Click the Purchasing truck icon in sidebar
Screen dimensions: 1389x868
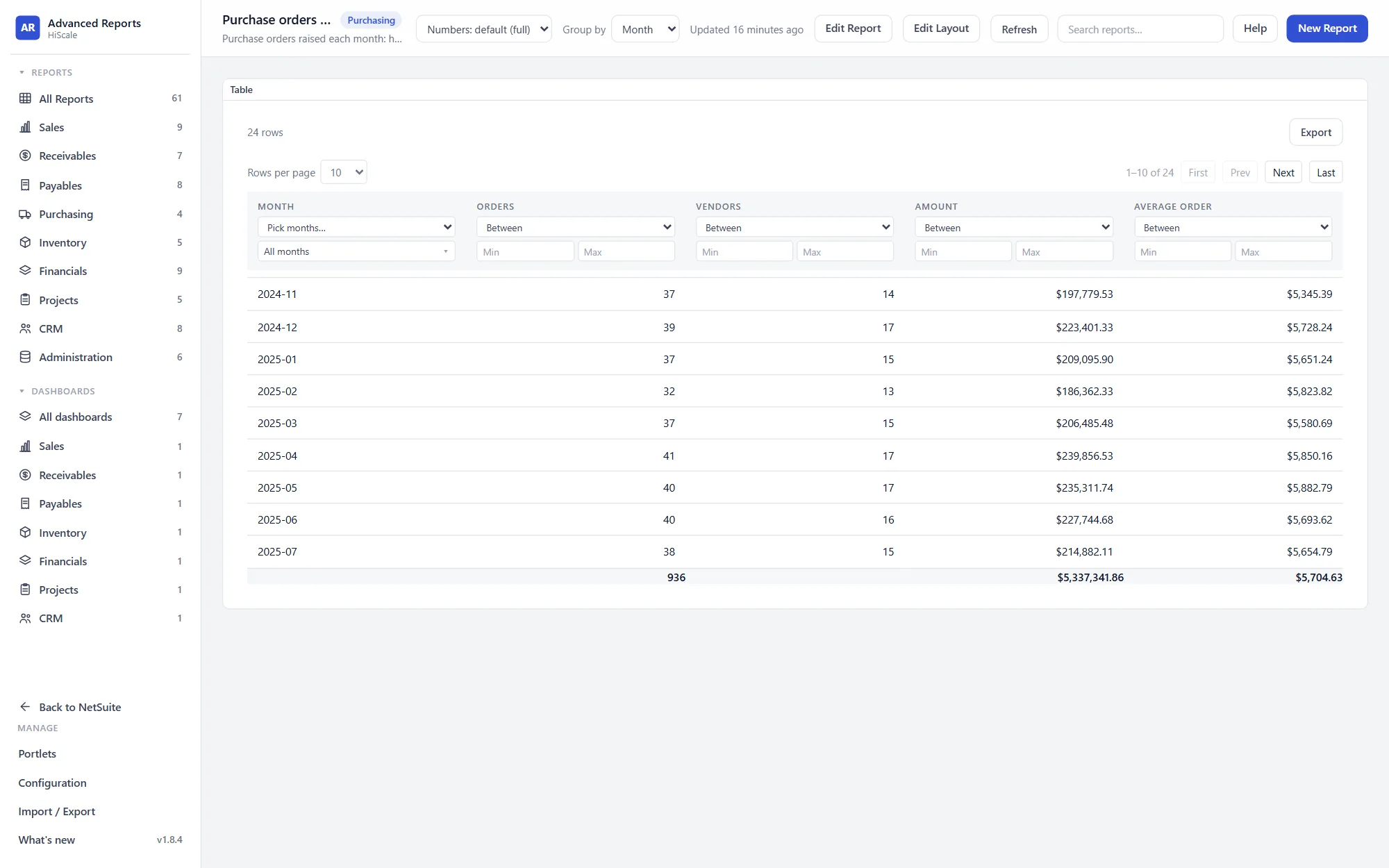pos(25,214)
